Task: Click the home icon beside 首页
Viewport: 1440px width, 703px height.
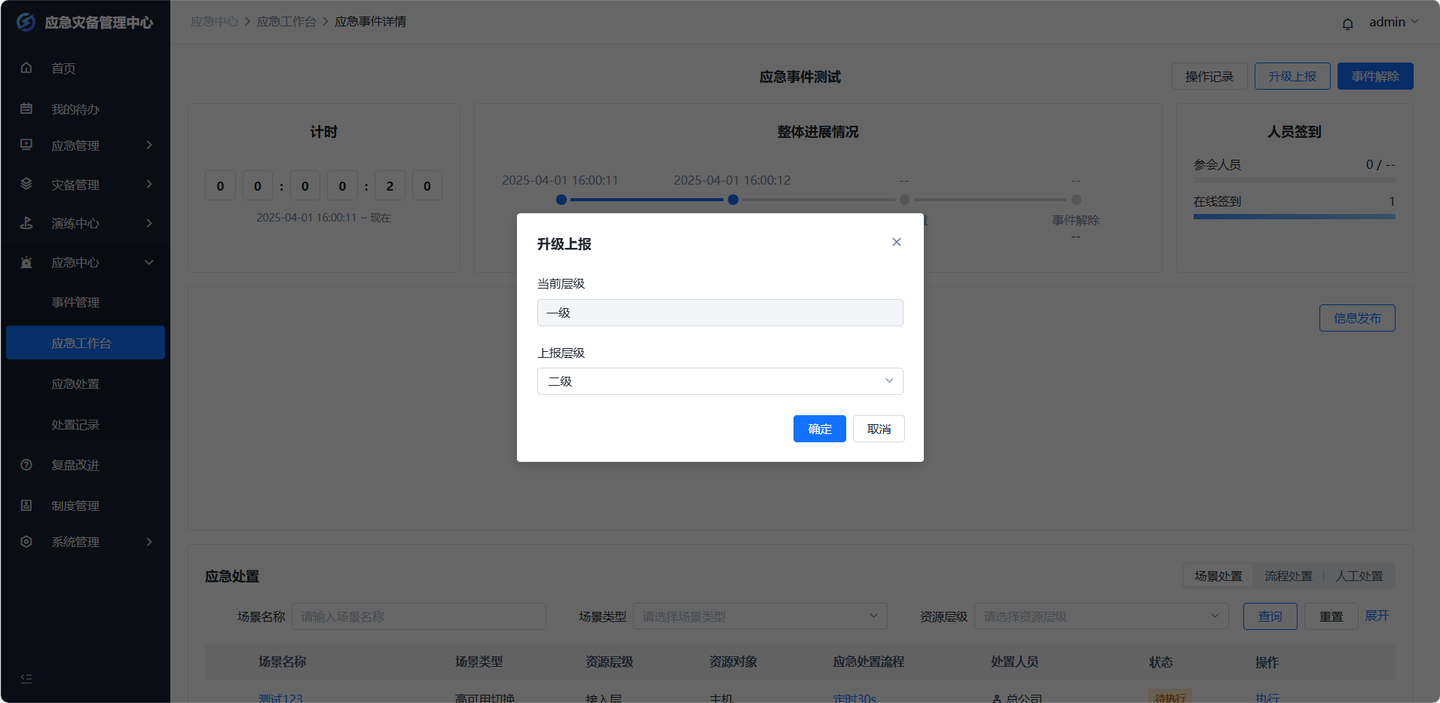Action: pyautogui.click(x=27, y=68)
